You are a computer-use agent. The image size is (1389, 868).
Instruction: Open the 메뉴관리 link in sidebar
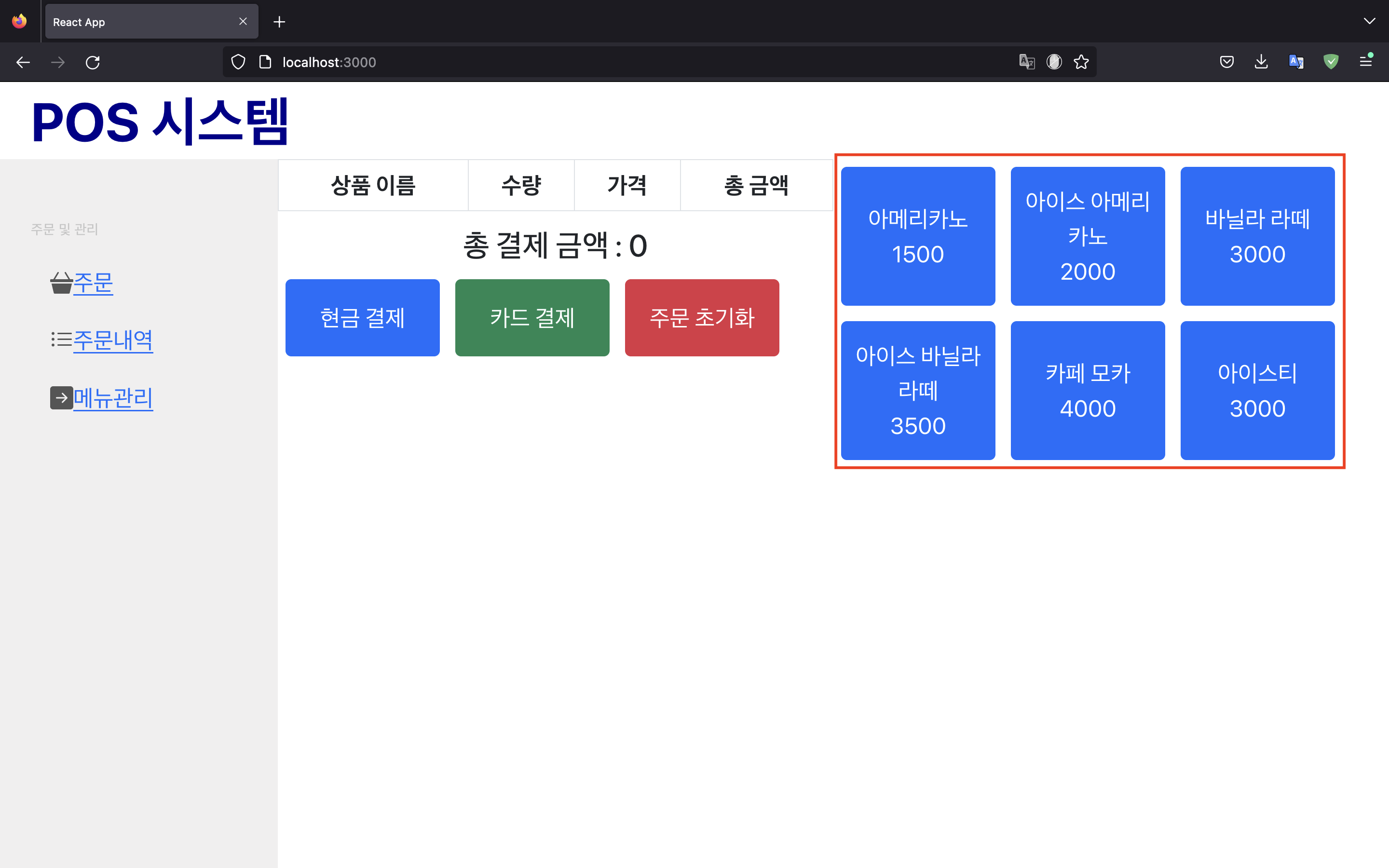click(x=113, y=398)
